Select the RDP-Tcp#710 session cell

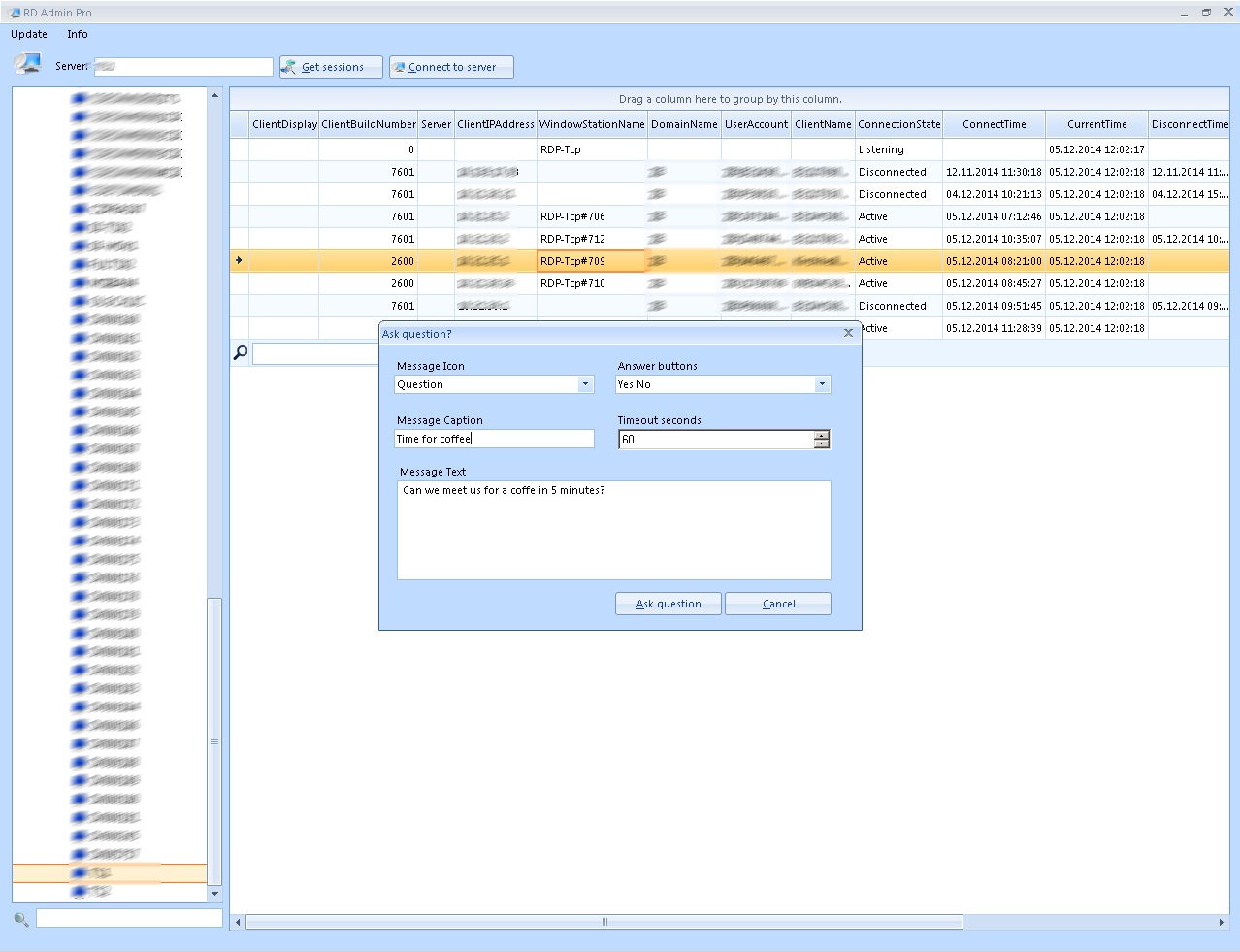pyautogui.click(x=592, y=283)
